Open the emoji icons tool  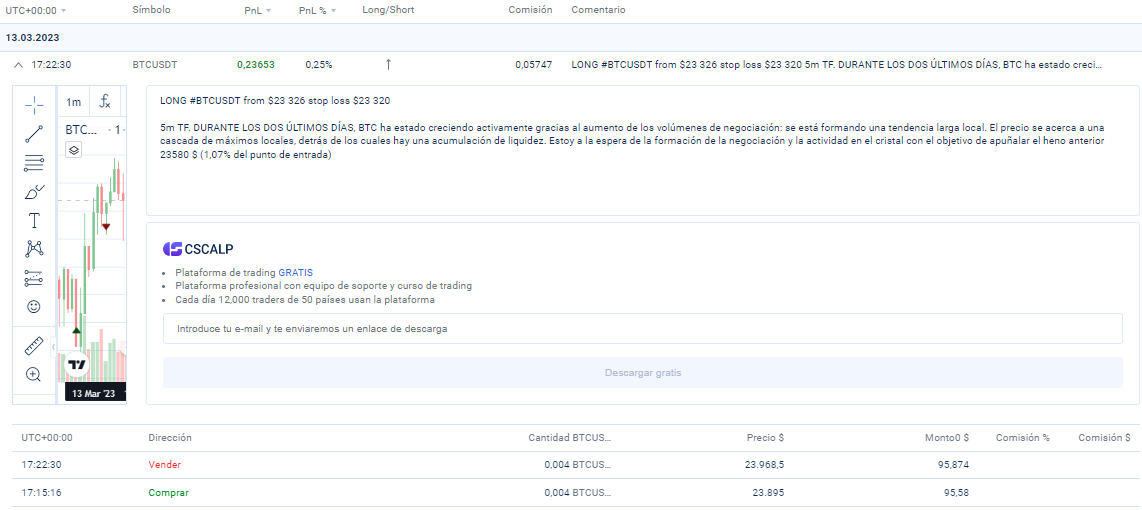(34, 307)
